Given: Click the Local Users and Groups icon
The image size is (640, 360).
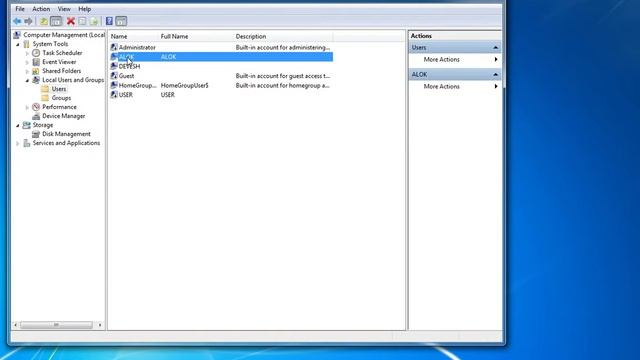Looking at the screenshot, I should pyautogui.click(x=36, y=80).
